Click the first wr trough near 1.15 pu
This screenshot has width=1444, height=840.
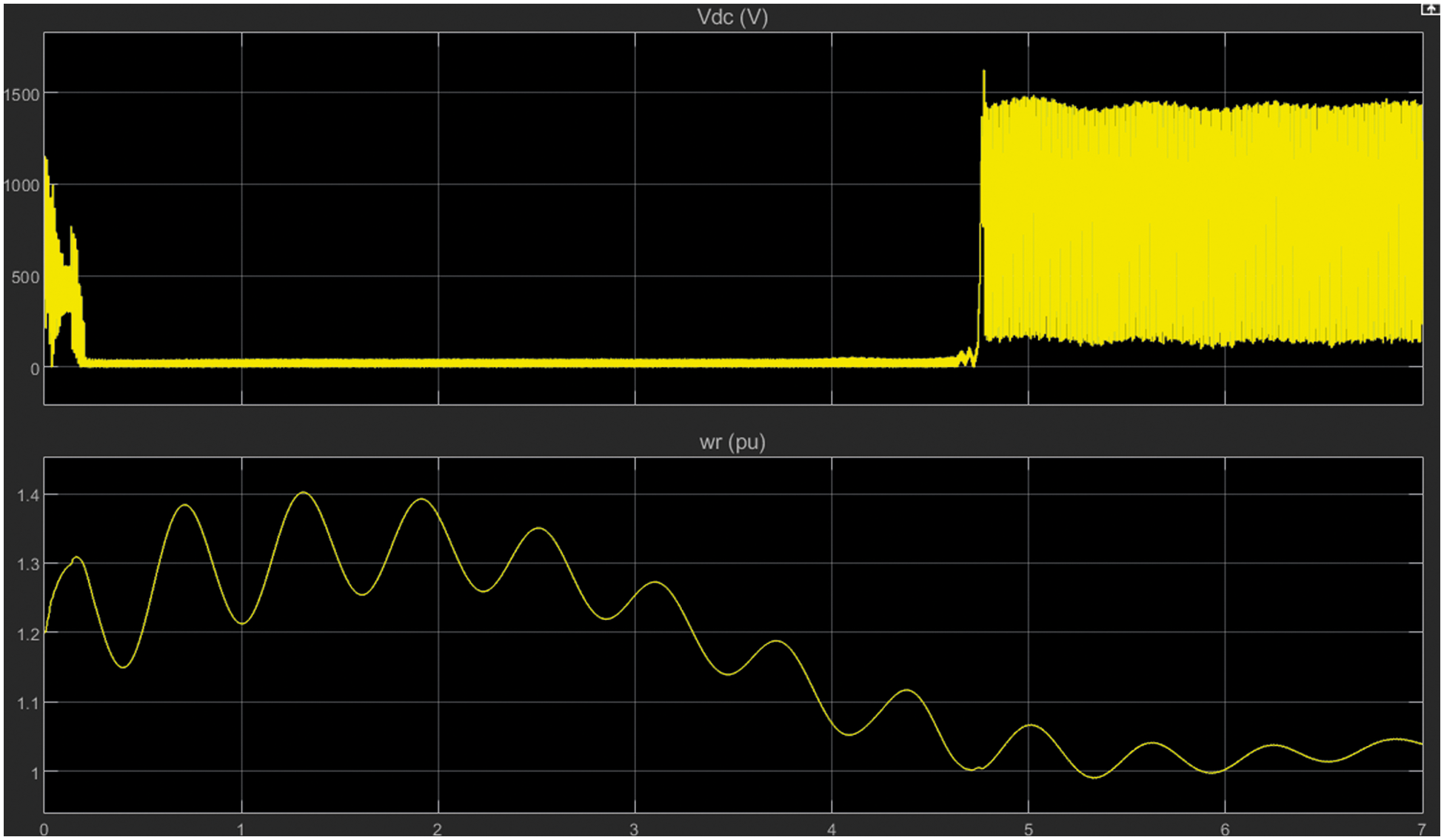(x=124, y=667)
